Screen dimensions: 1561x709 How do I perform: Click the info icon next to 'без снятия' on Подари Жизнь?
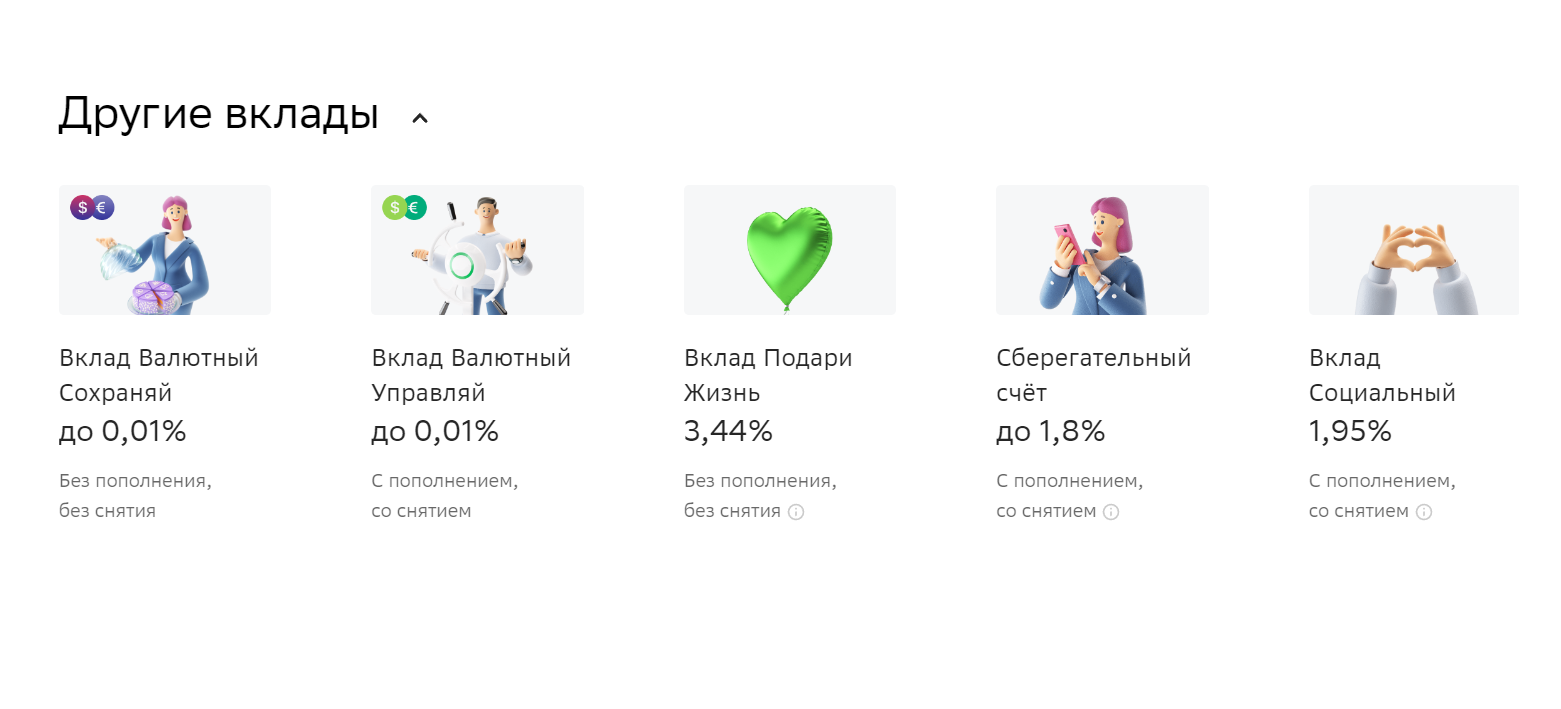coord(795,512)
